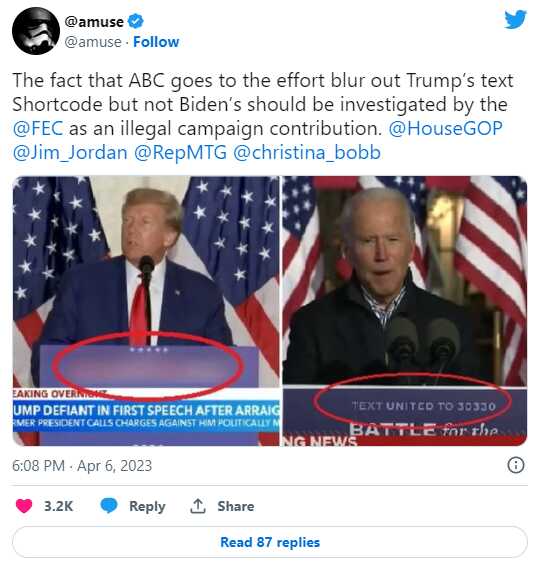Click the share upload arrow icon
The image size is (539, 566).
[197, 506]
